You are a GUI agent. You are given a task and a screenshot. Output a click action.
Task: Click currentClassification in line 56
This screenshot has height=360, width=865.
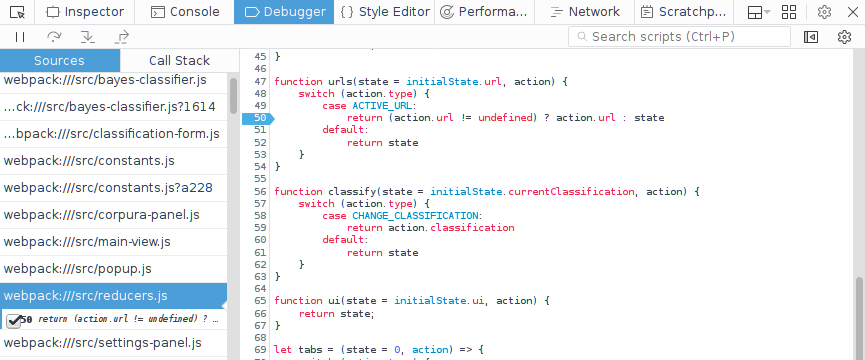[571, 192]
